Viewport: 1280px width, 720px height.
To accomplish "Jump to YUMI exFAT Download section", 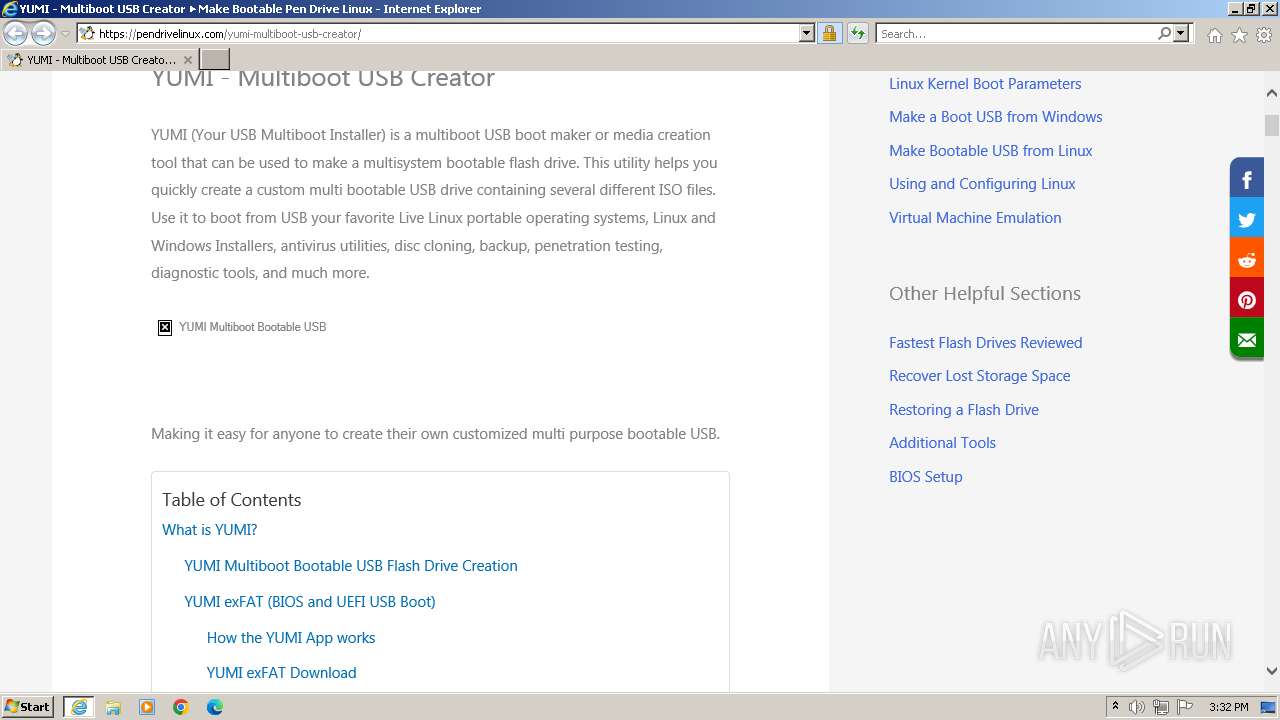I will (x=281, y=673).
